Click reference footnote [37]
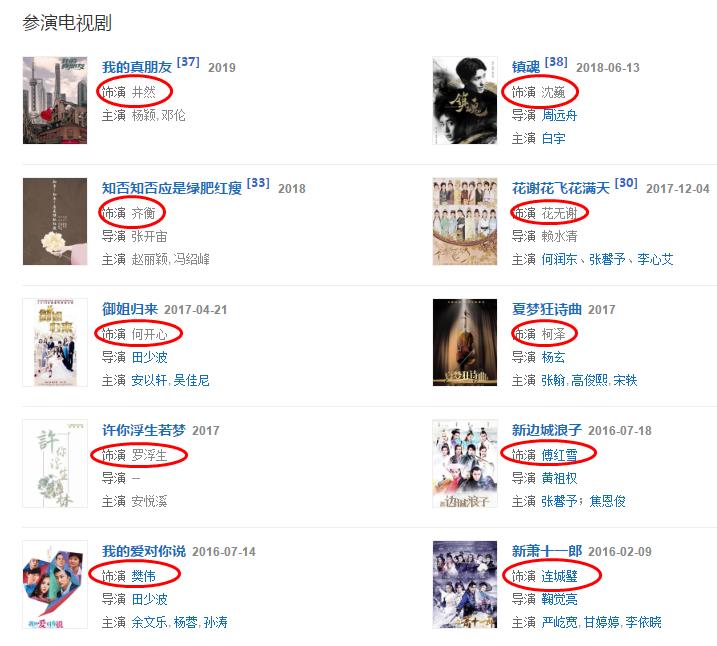This screenshot has height=646, width=717. pyautogui.click(x=188, y=62)
